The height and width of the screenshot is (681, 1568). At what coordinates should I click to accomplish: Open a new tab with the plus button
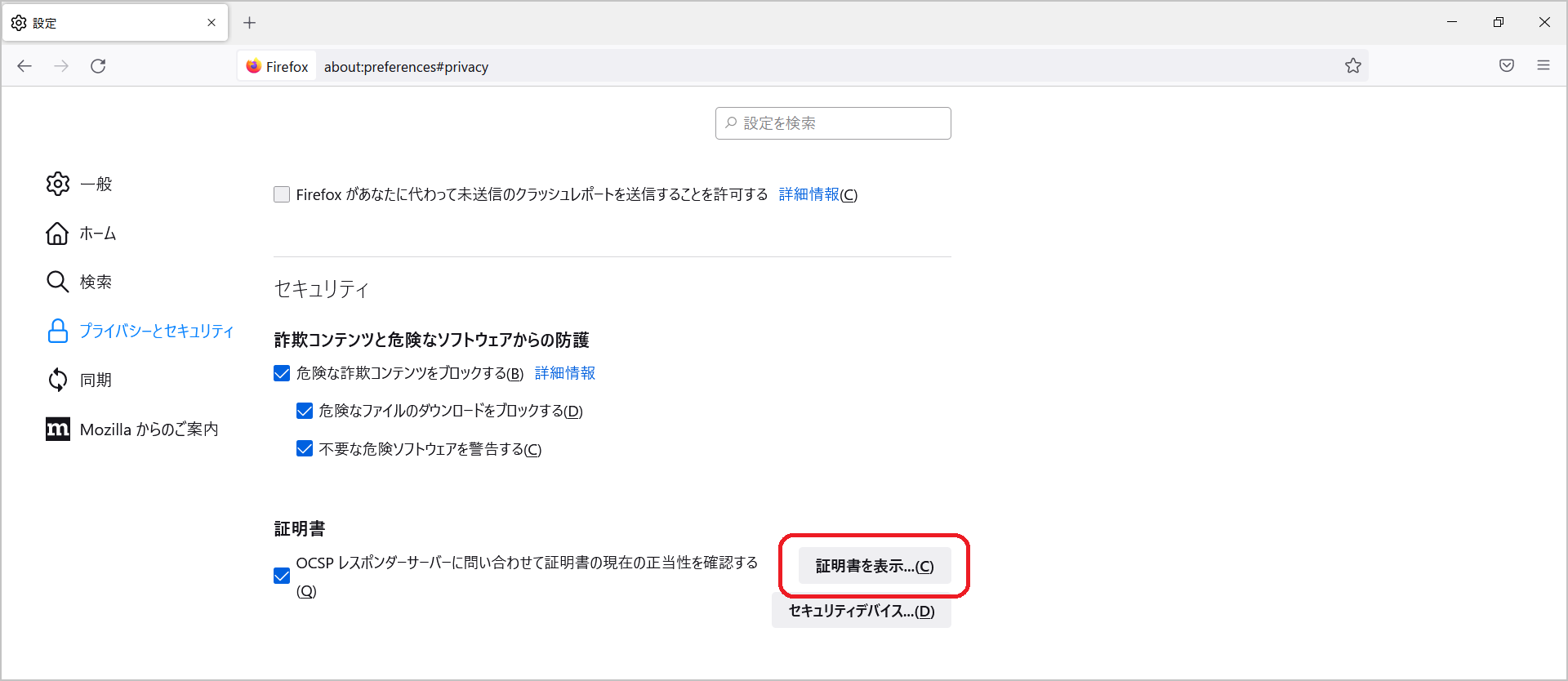(x=250, y=23)
